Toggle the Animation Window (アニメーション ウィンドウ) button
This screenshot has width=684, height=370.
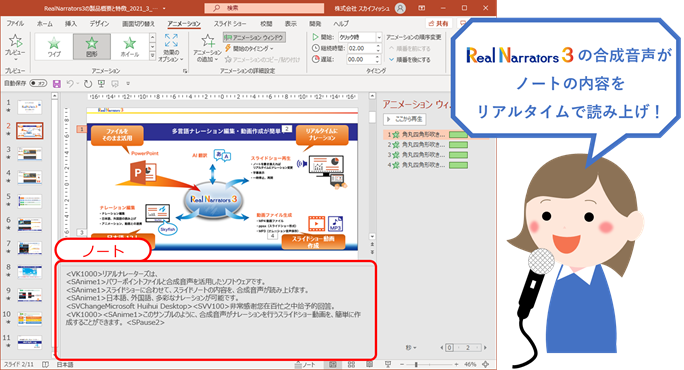(x=254, y=37)
